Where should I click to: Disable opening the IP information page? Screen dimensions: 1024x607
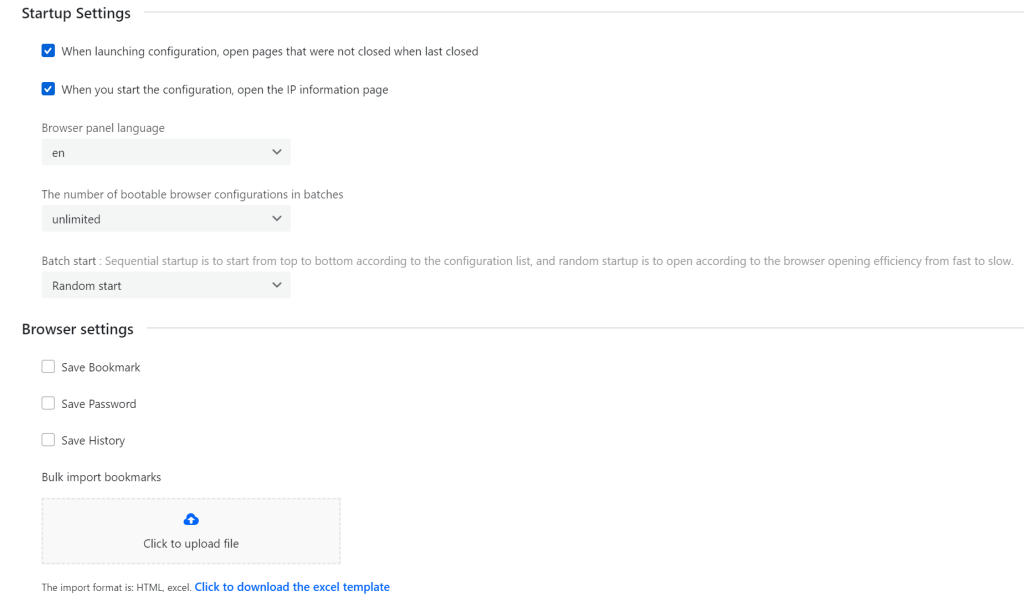[x=48, y=89]
